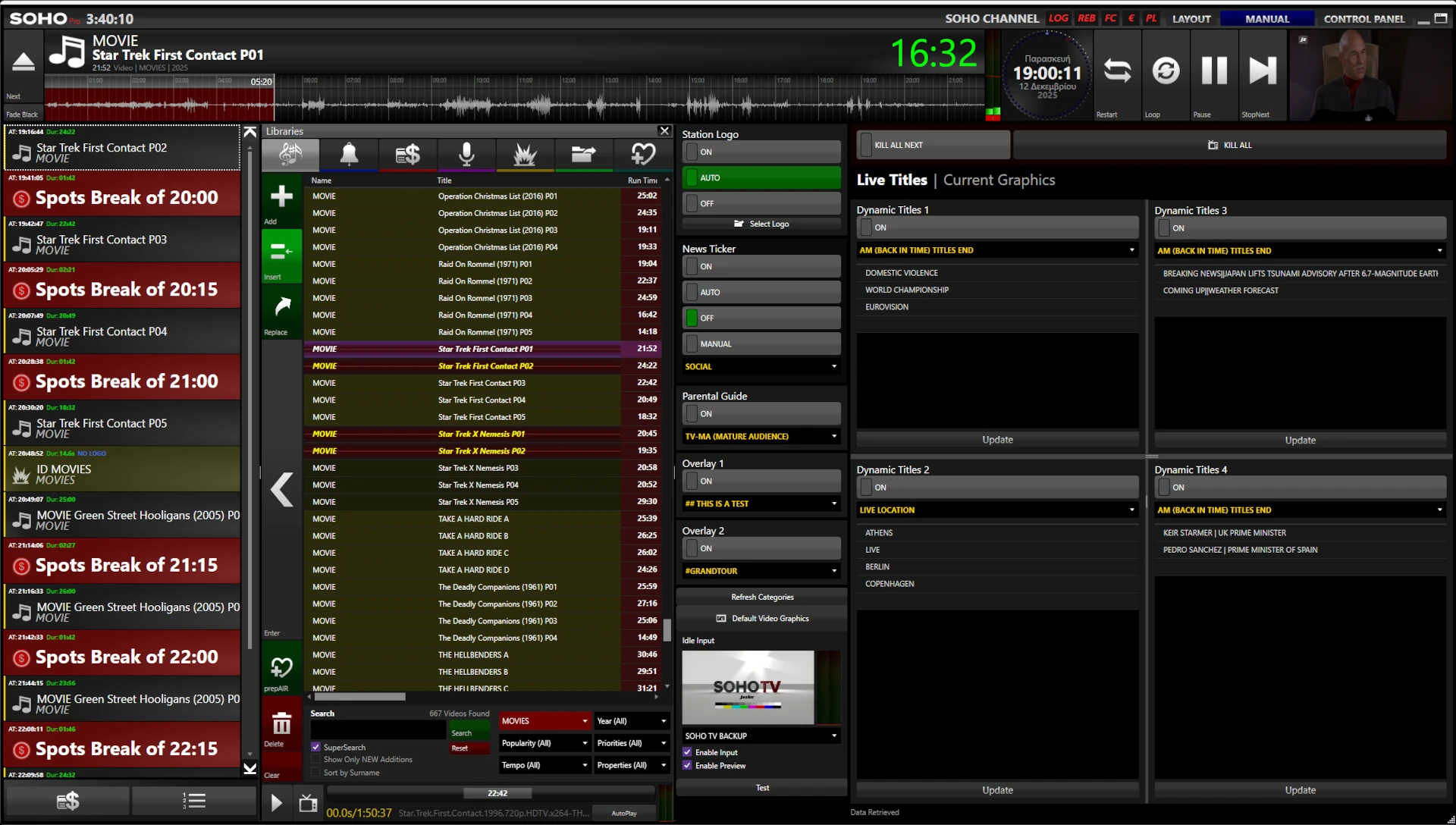Click the library Search input field
Screen dimensions: 1456x825
click(x=378, y=729)
